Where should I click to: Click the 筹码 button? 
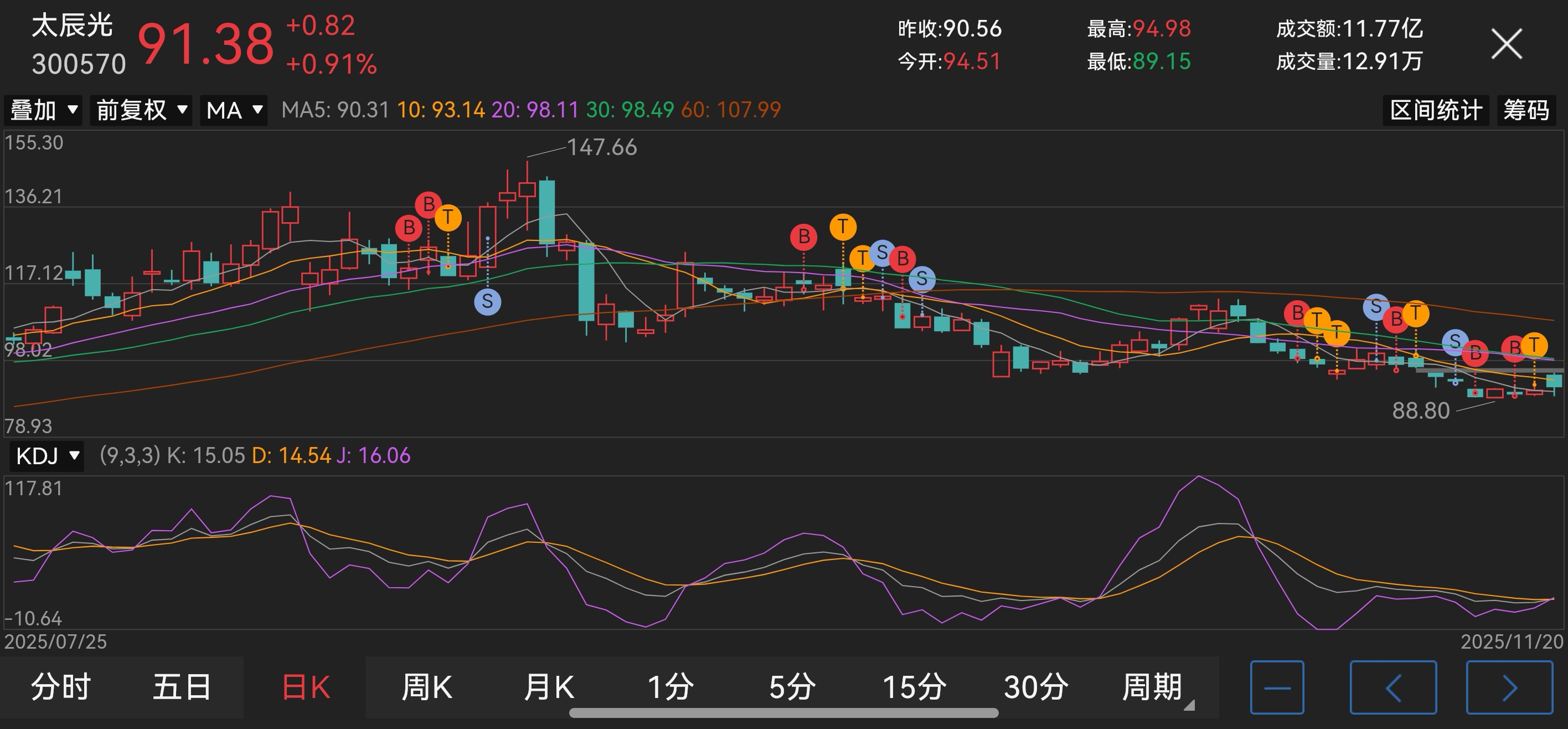click(x=1526, y=110)
